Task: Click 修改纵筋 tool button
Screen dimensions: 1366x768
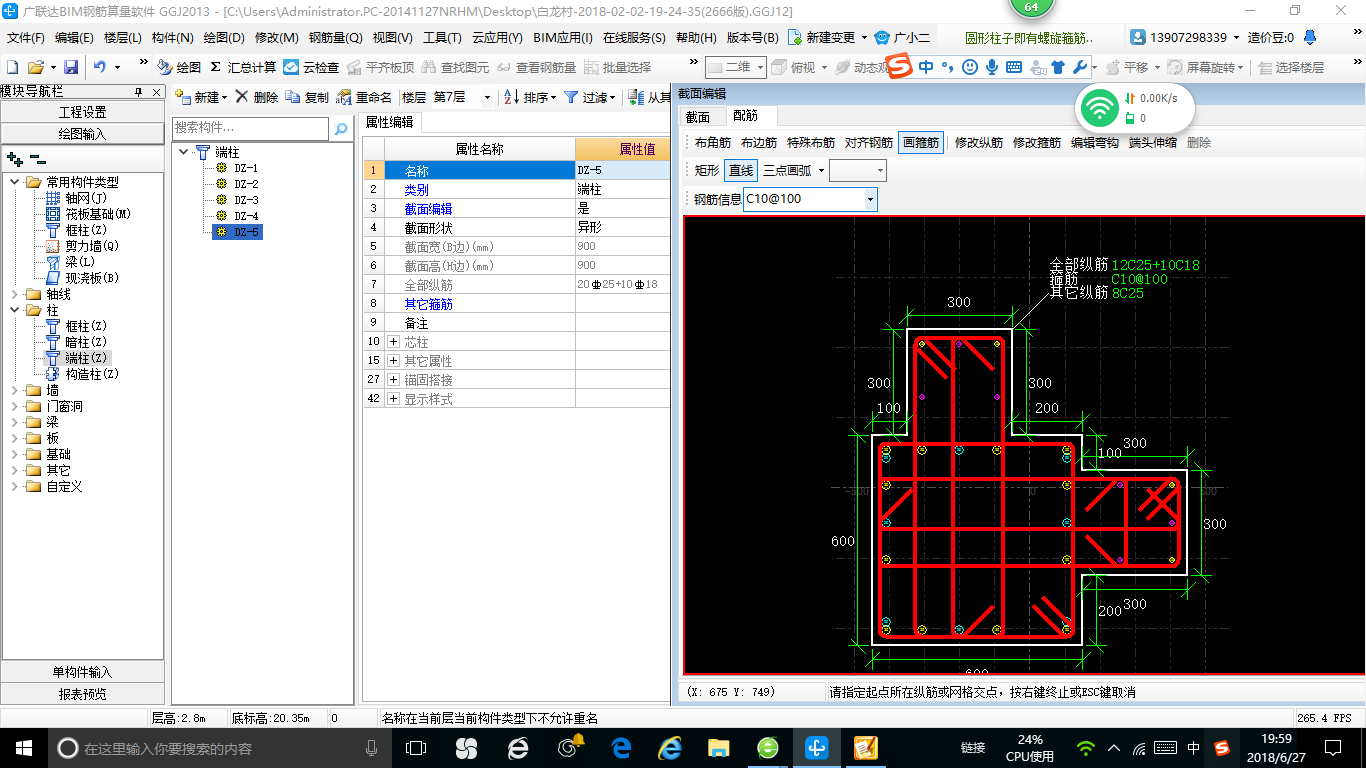Action: click(x=979, y=143)
